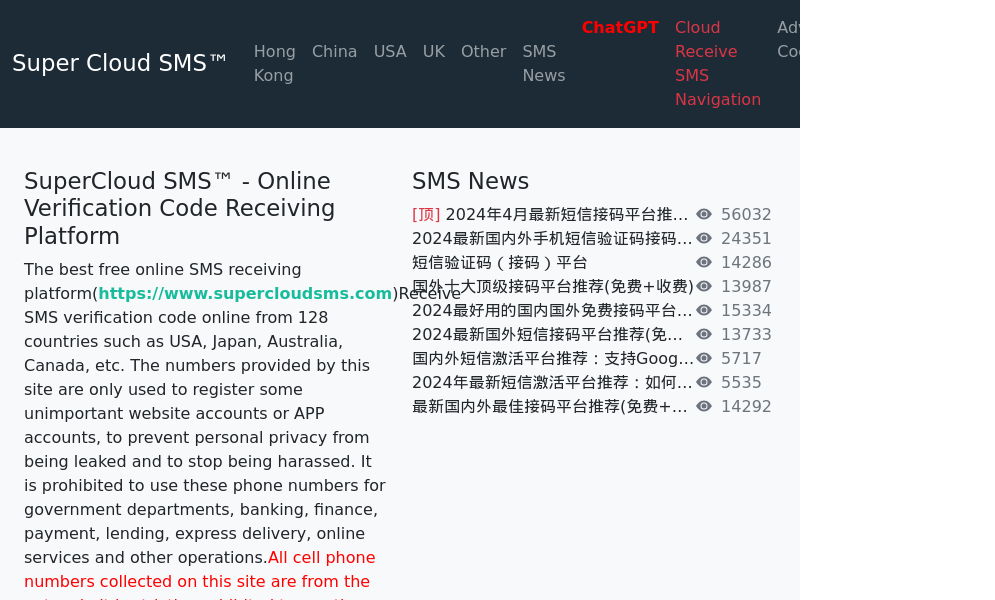
Task: Click the red ChatGPT nav link
Action: coord(620,27)
